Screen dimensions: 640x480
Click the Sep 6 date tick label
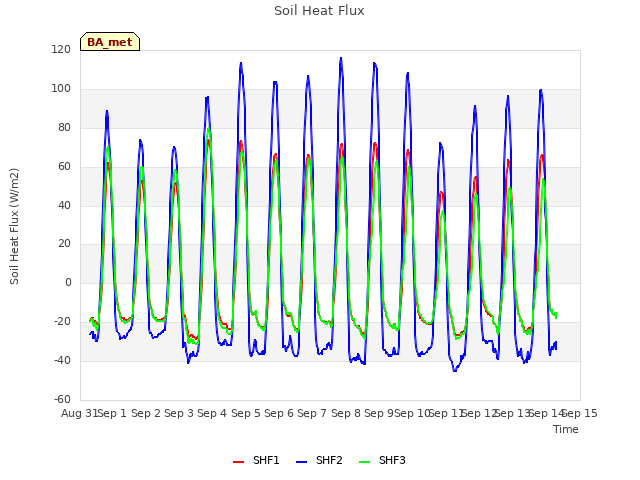pos(279,413)
